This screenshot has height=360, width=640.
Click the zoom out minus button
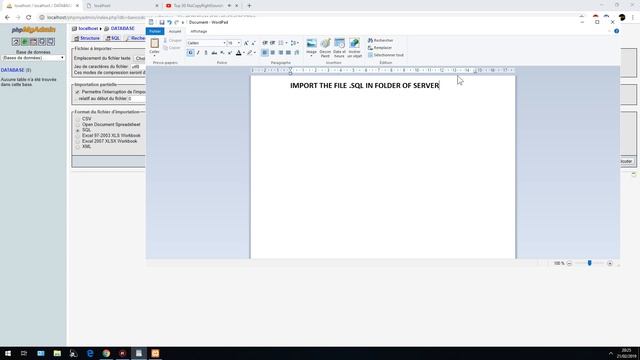[x=569, y=264]
